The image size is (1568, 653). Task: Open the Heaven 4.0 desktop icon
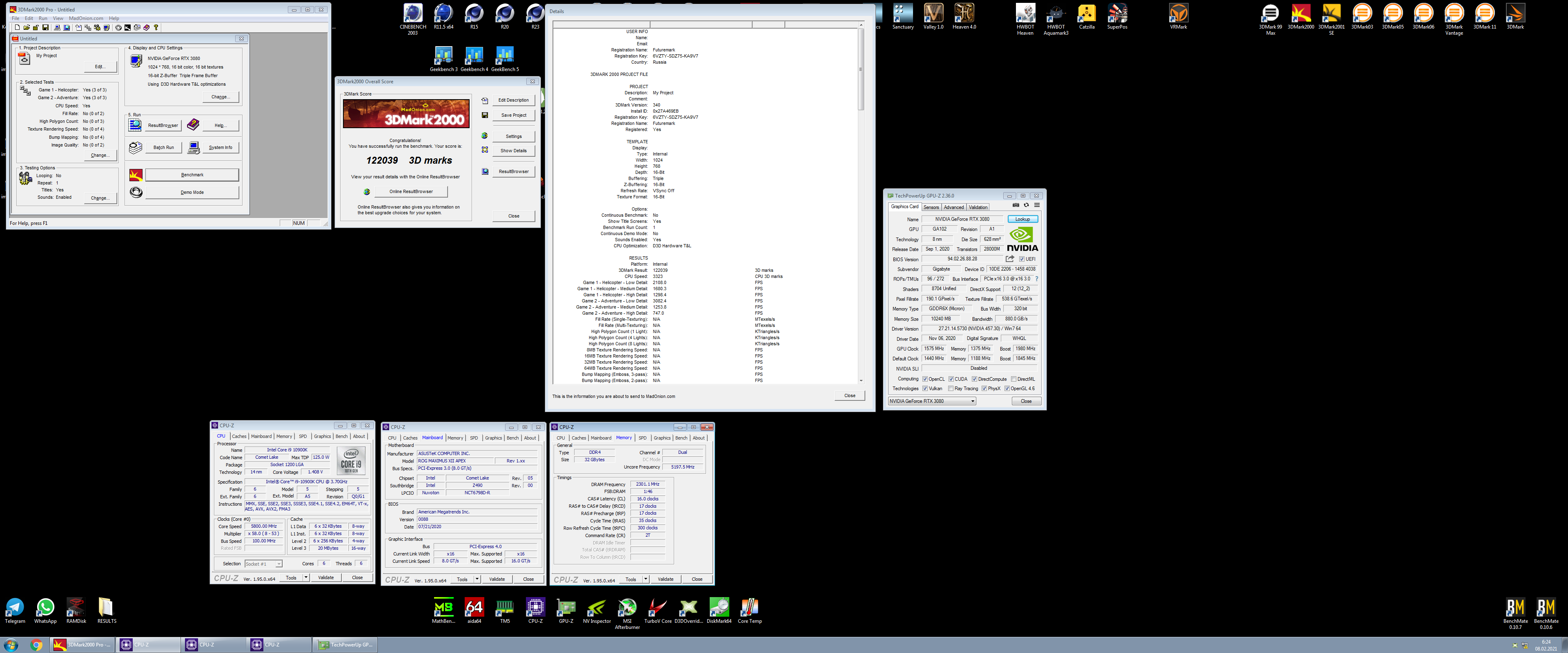pyautogui.click(x=964, y=16)
